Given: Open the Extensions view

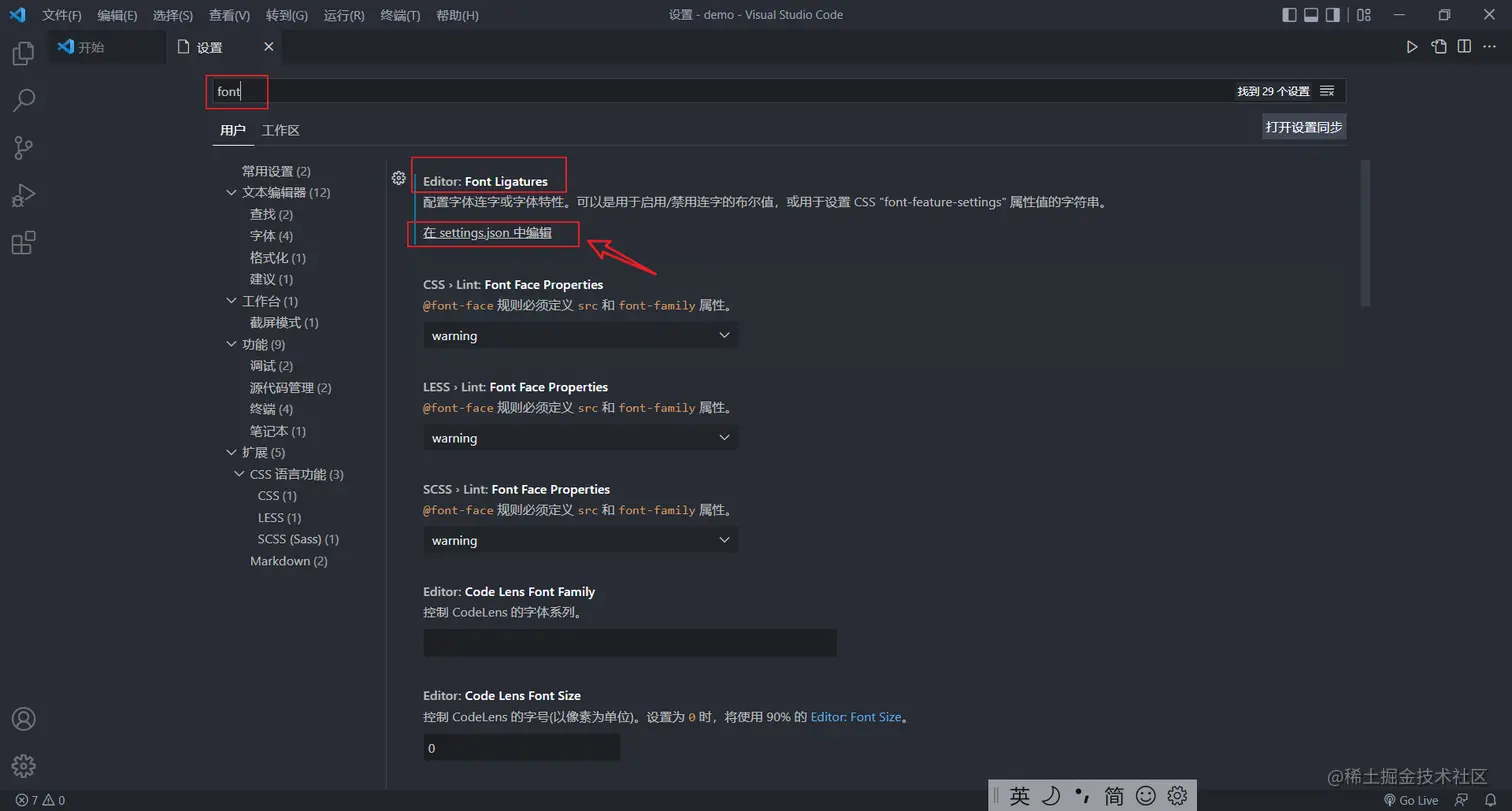Looking at the screenshot, I should tap(23, 243).
